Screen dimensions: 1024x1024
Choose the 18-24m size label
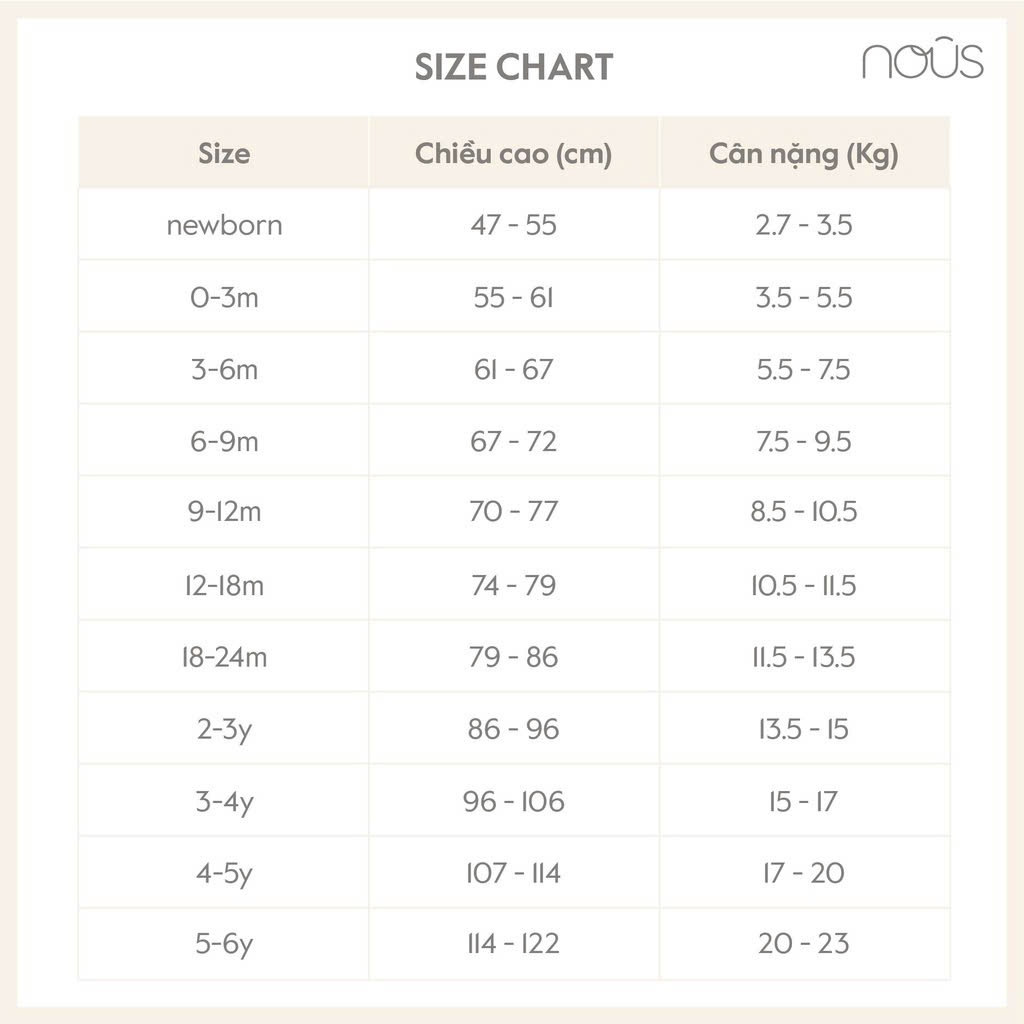(224, 657)
